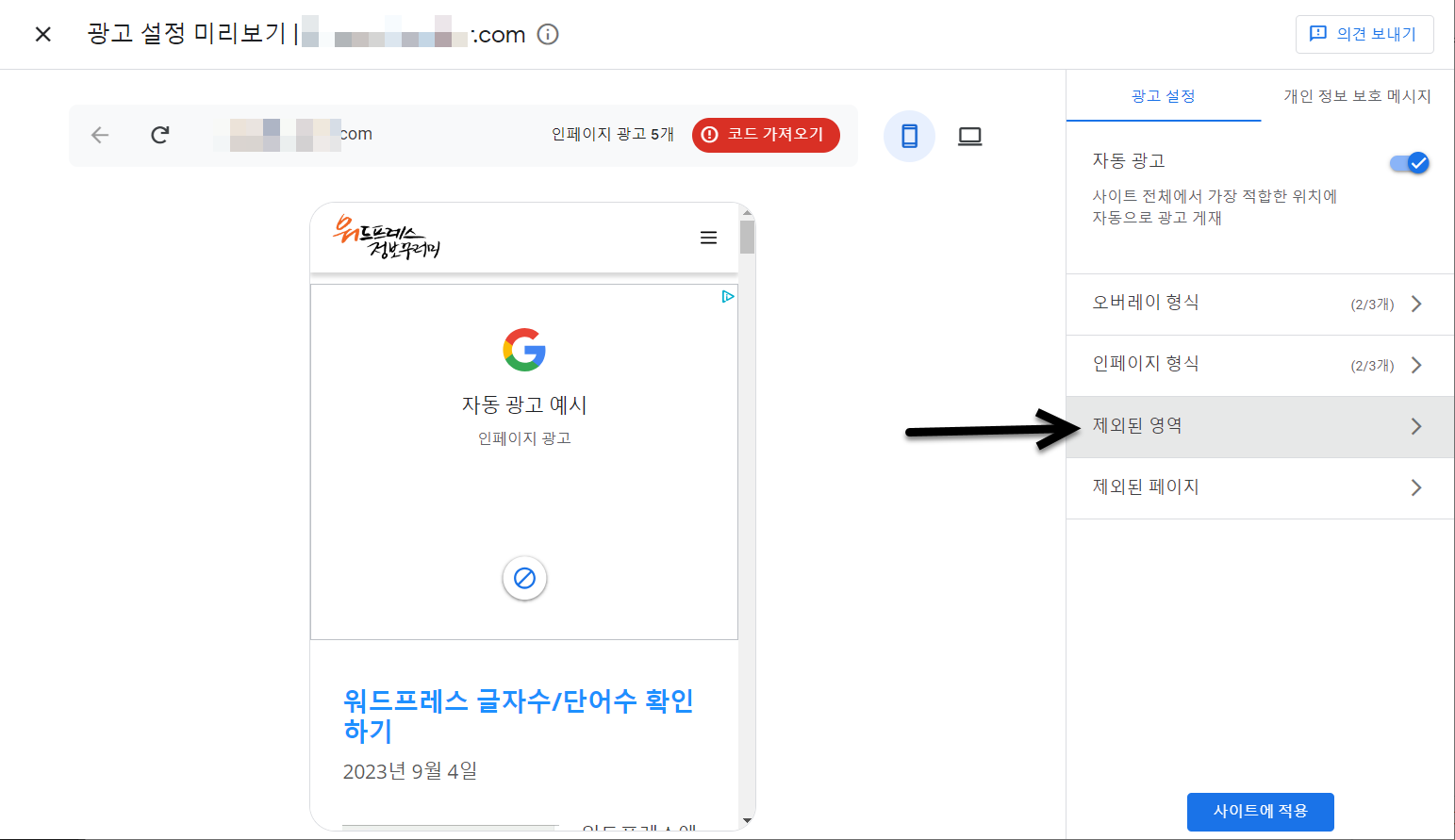Click the 코드 가져오기 button

point(766,135)
